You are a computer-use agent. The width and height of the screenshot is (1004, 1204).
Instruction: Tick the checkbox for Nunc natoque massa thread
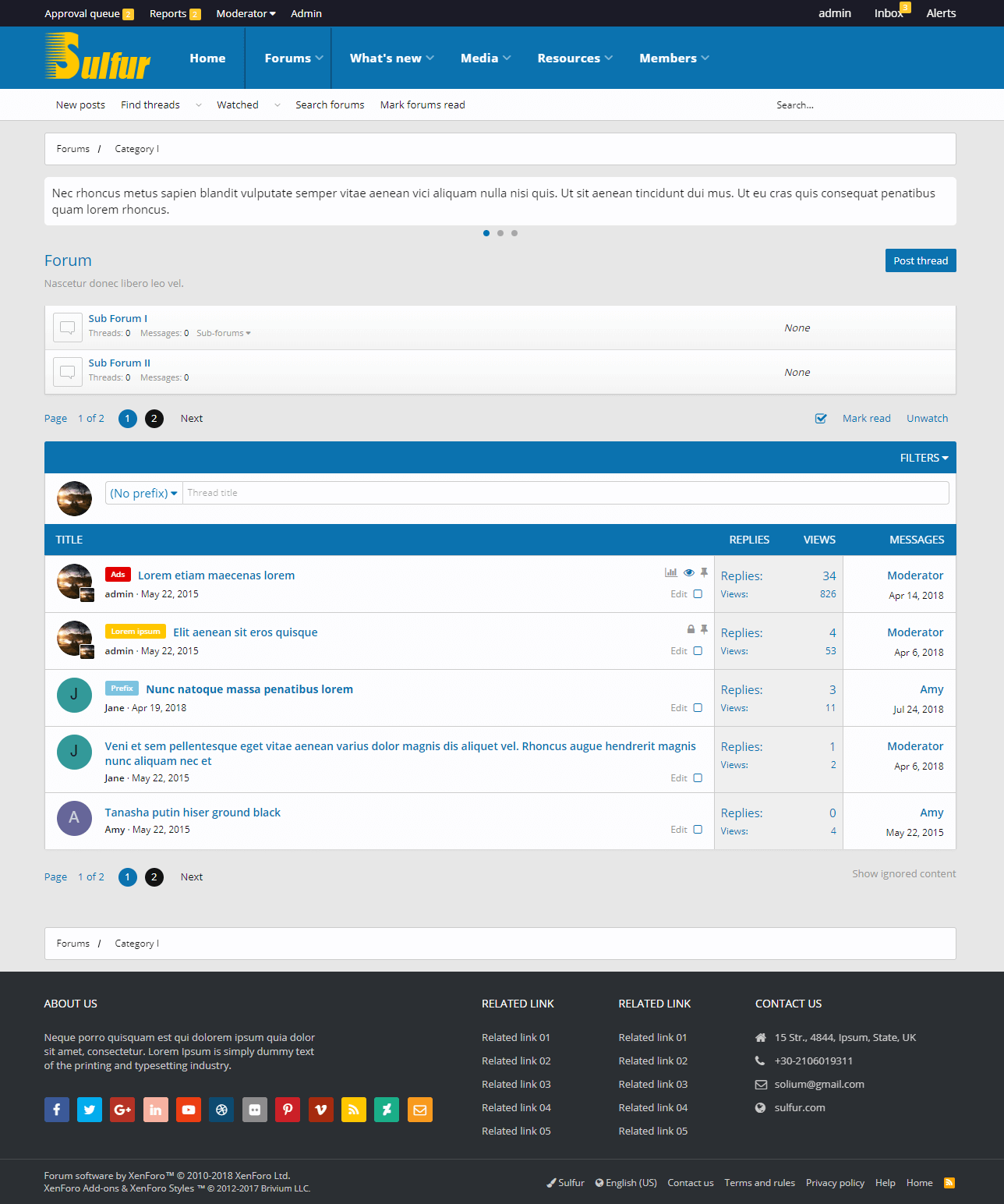[698, 708]
